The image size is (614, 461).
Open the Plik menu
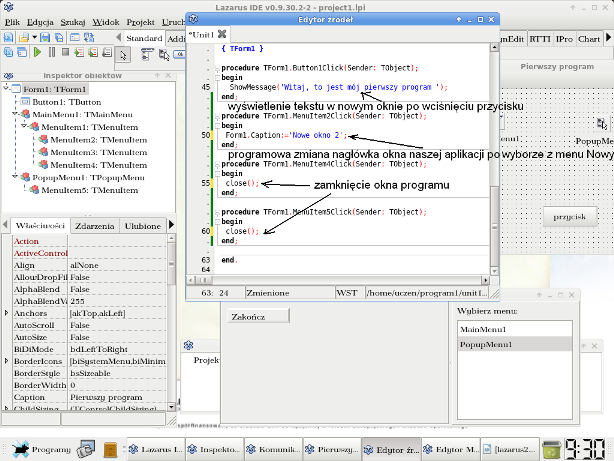[12, 22]
